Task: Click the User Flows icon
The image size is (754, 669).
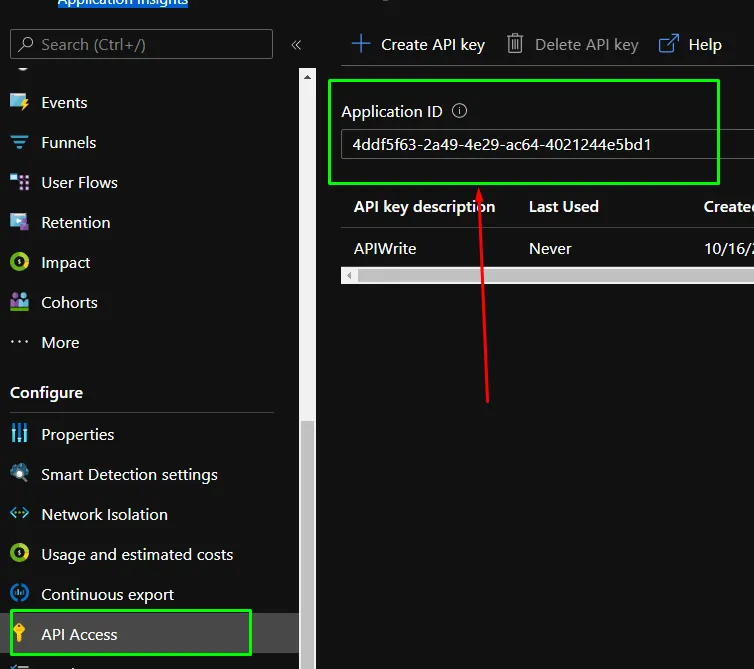Action: 20,182
